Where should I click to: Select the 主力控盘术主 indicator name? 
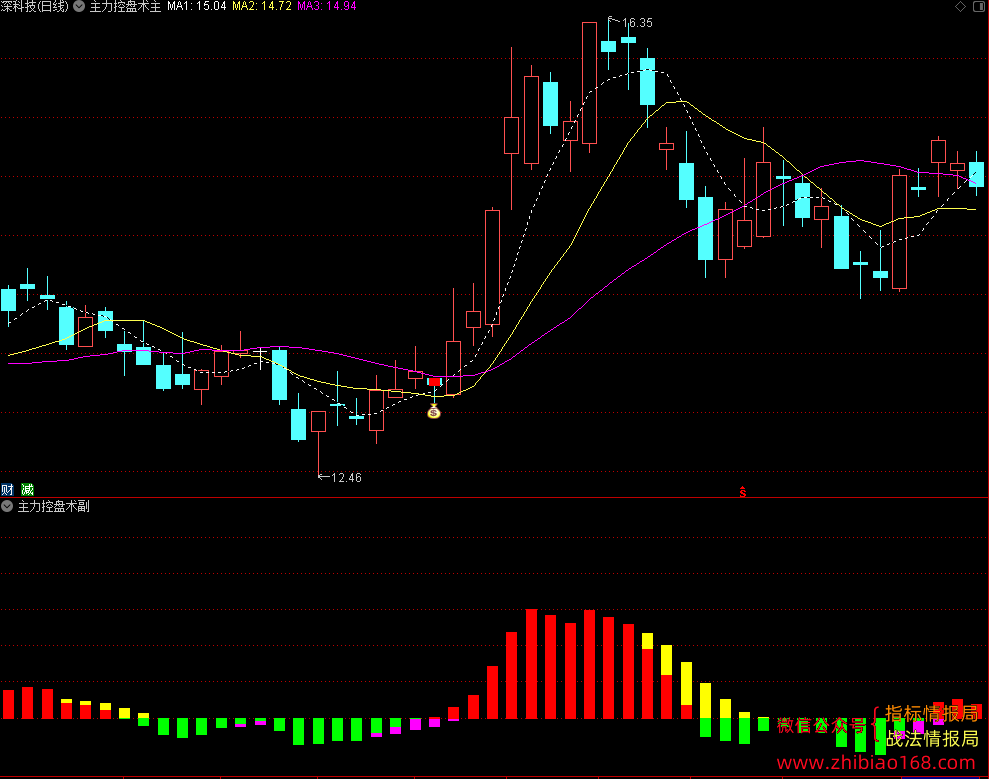126,6
